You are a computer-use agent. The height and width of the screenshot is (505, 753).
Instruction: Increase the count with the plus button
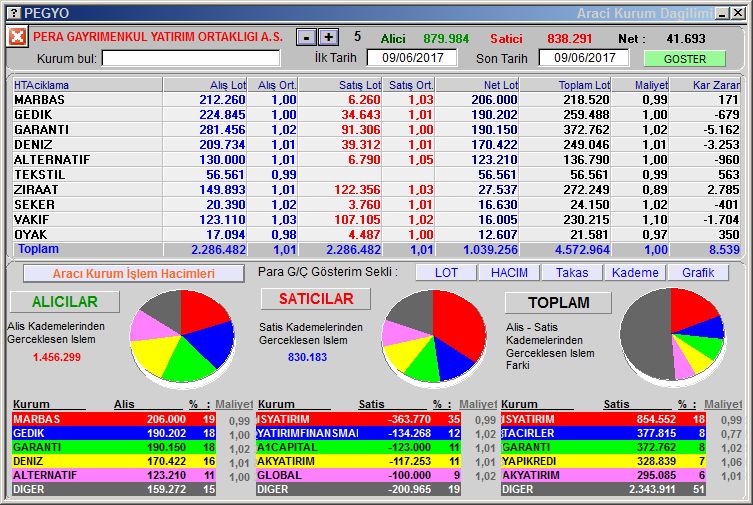328,37
